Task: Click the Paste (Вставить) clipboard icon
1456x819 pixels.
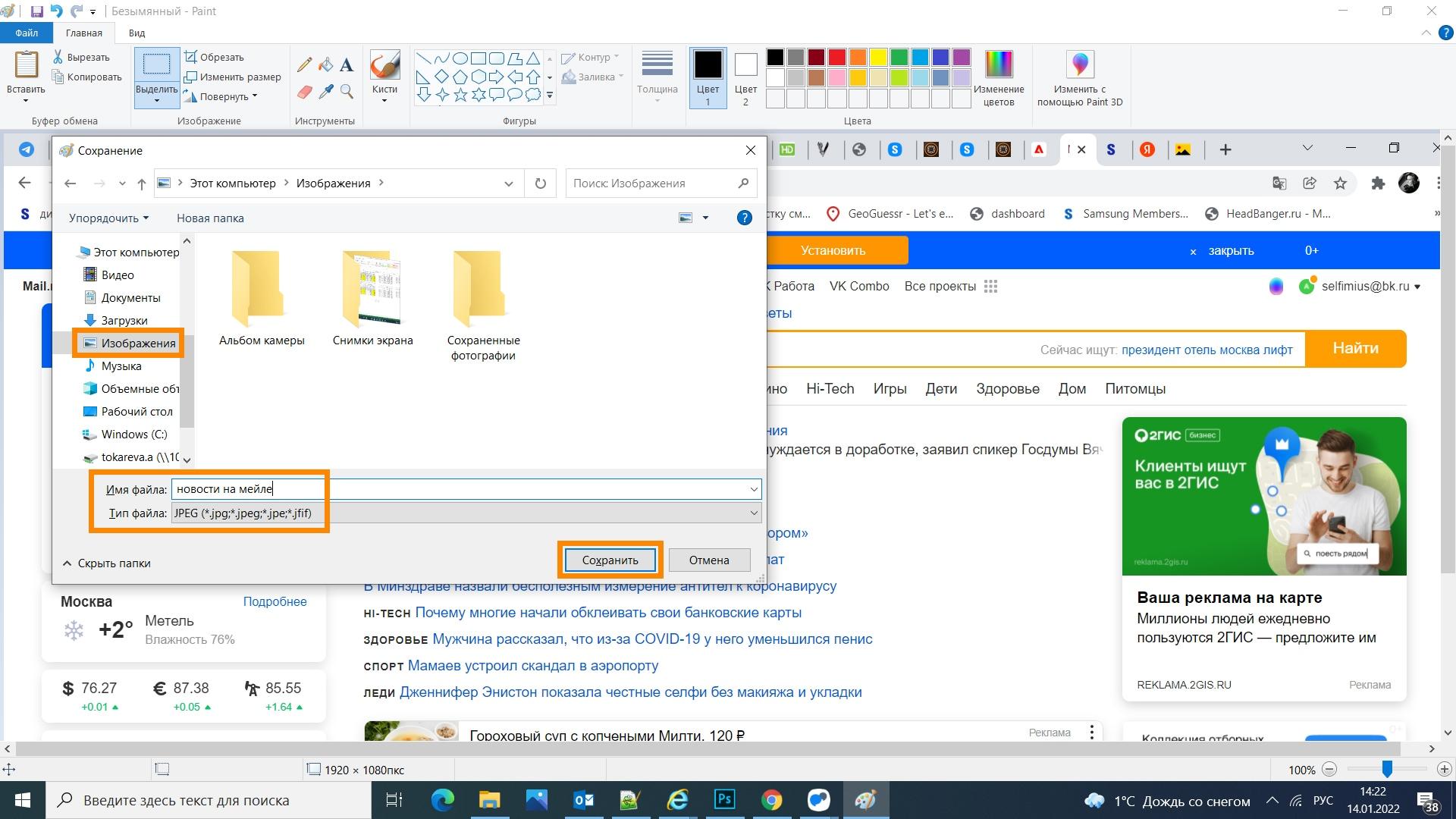Action: click(26, 65)
